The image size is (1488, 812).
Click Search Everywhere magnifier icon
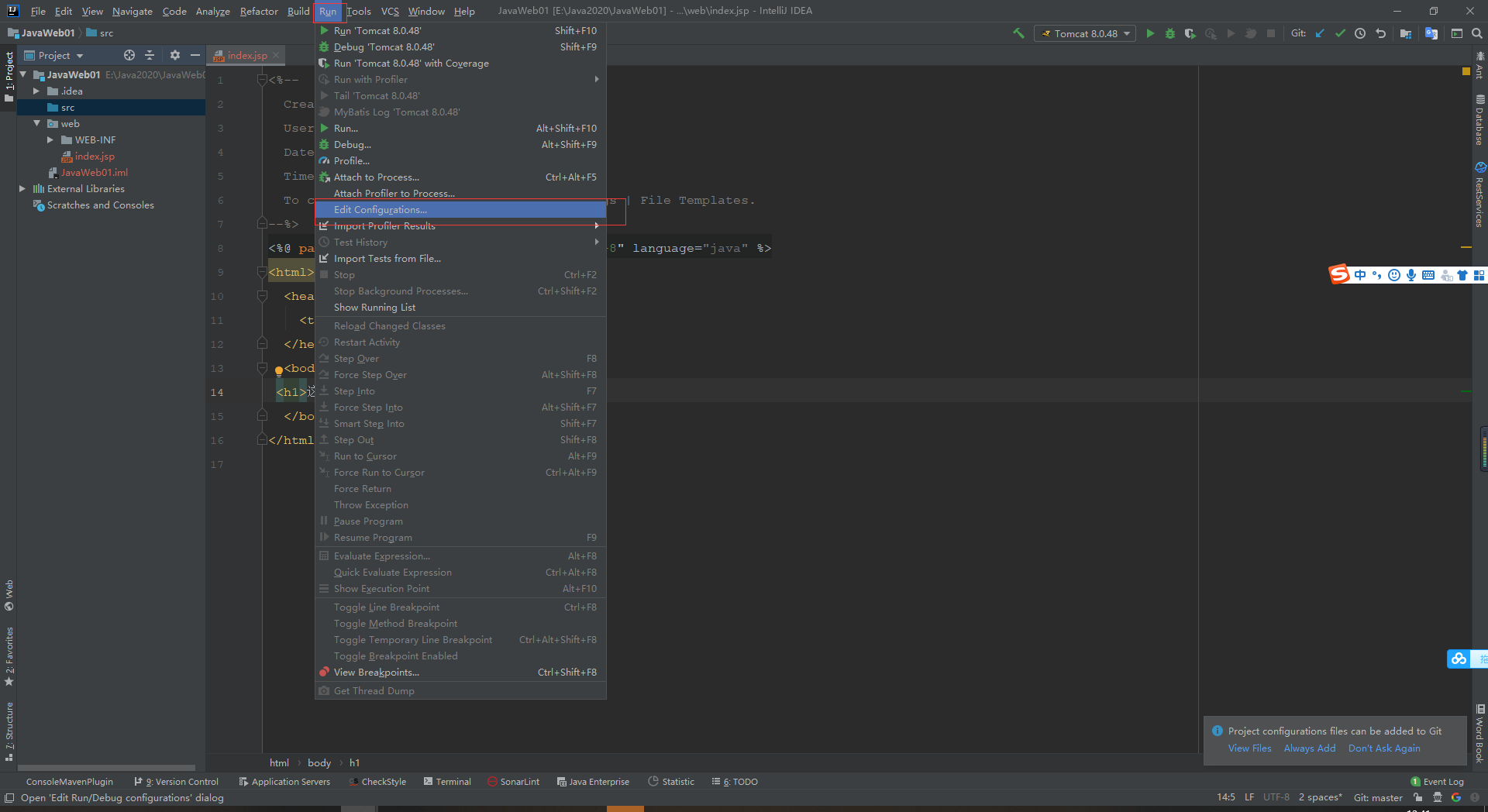click(1477, 33)
